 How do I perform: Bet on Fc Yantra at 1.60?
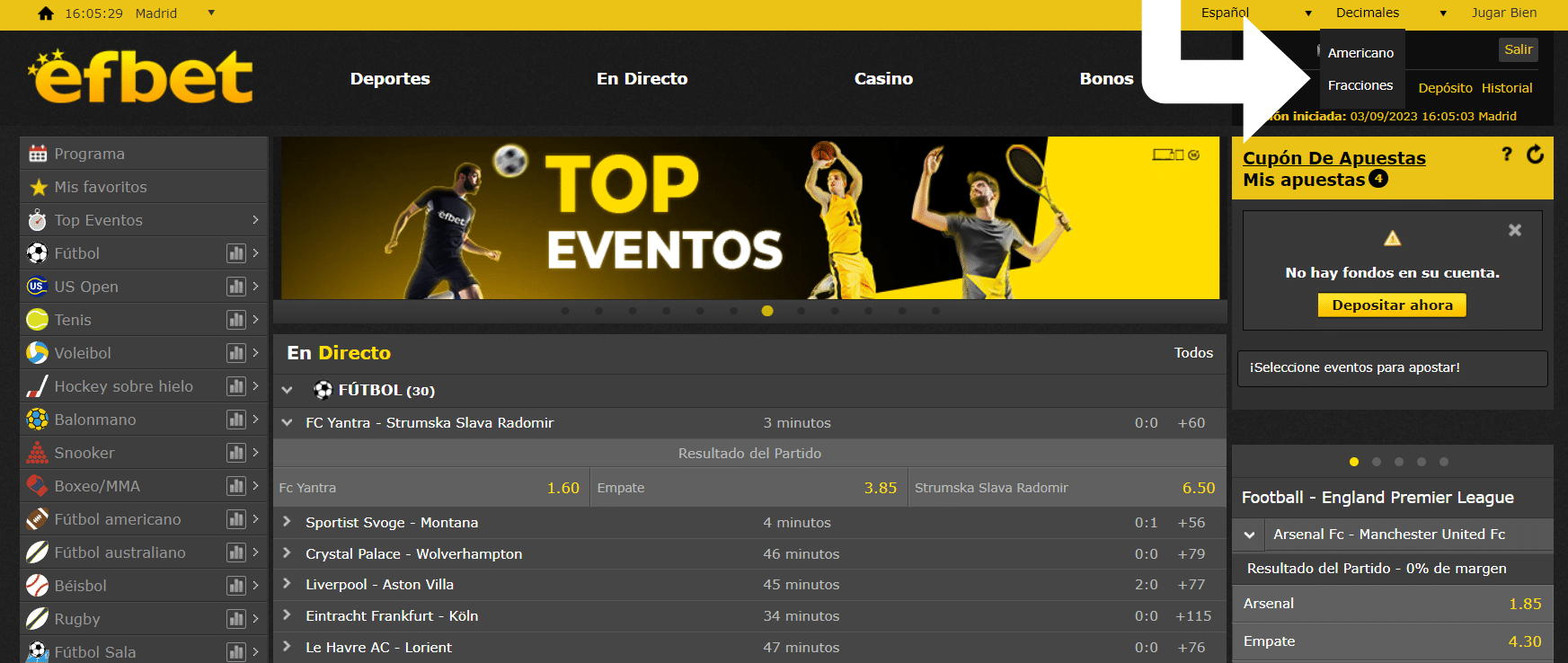tap(431, 488)
